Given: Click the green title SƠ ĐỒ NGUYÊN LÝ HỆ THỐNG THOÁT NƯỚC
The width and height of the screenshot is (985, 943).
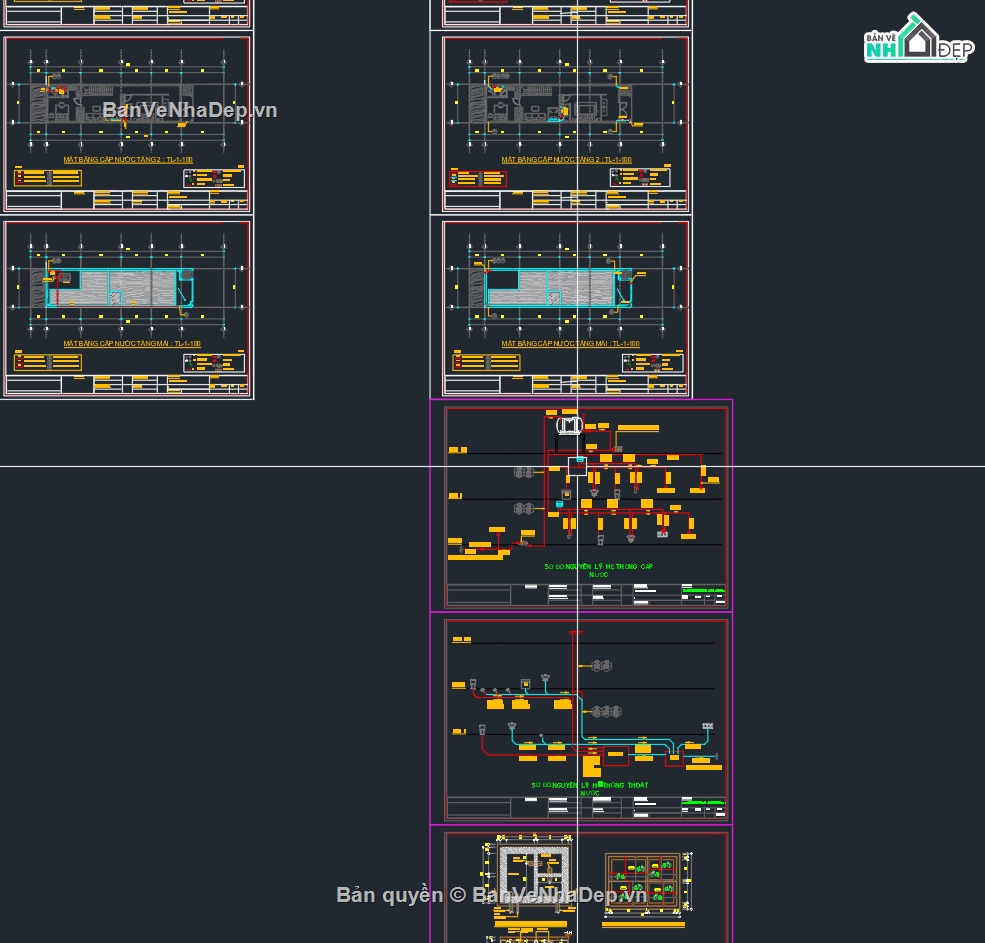Looking at the screenshot, I should tap(589, 788).
